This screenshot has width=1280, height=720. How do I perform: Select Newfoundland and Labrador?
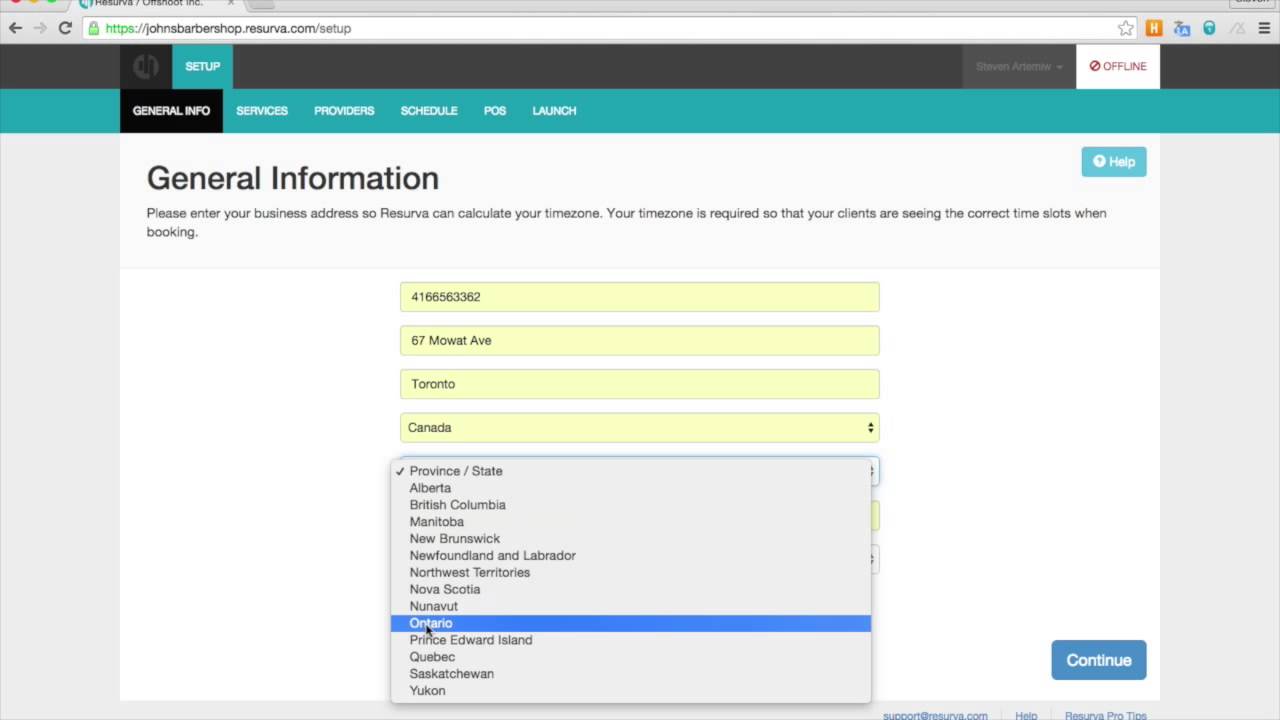[x=631, y=556]
